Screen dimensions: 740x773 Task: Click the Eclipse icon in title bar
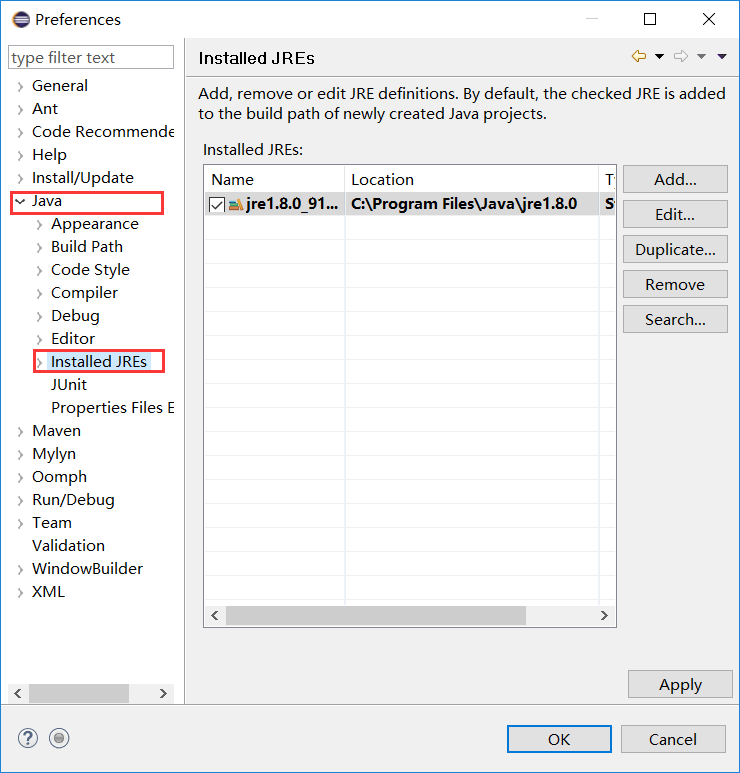point(21,20)
